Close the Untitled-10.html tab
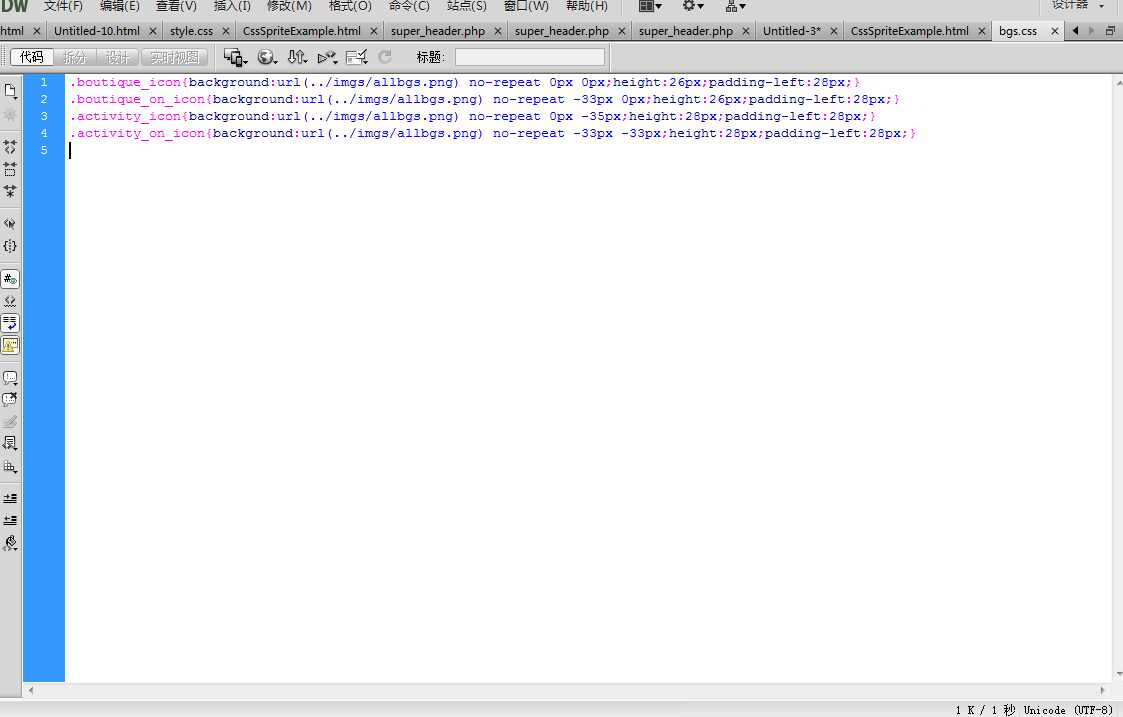The height and width of the screenshot is (717, 1123). (153, 32)
